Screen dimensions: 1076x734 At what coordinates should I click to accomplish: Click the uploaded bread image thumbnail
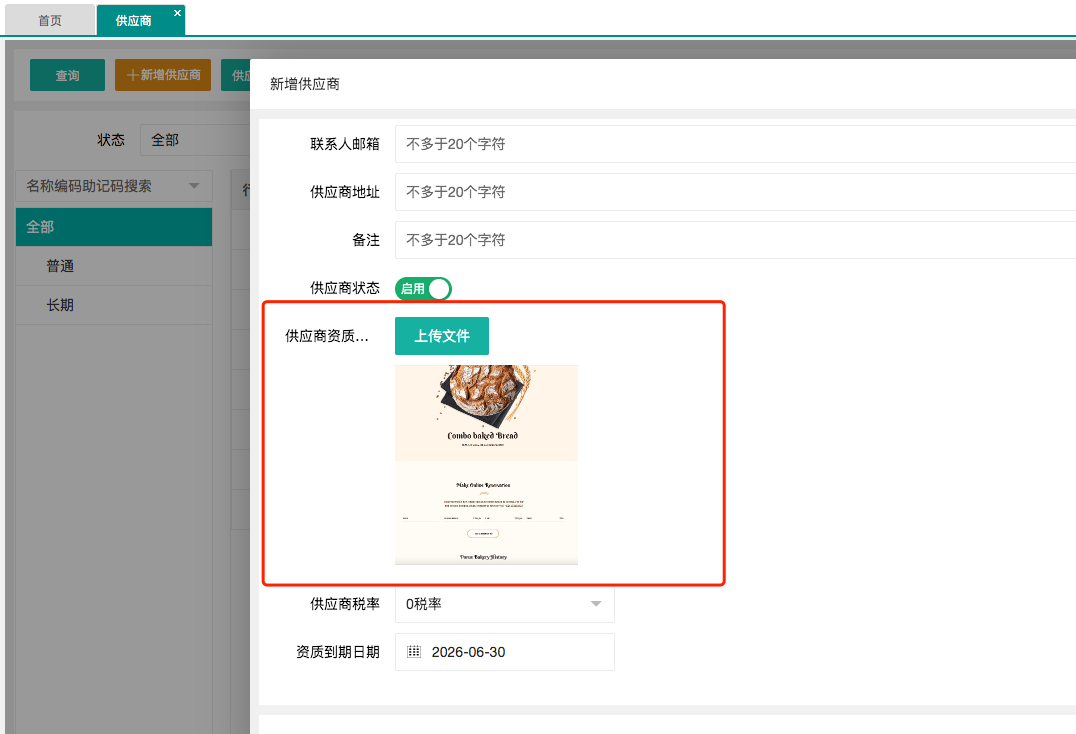click(486, 464)
